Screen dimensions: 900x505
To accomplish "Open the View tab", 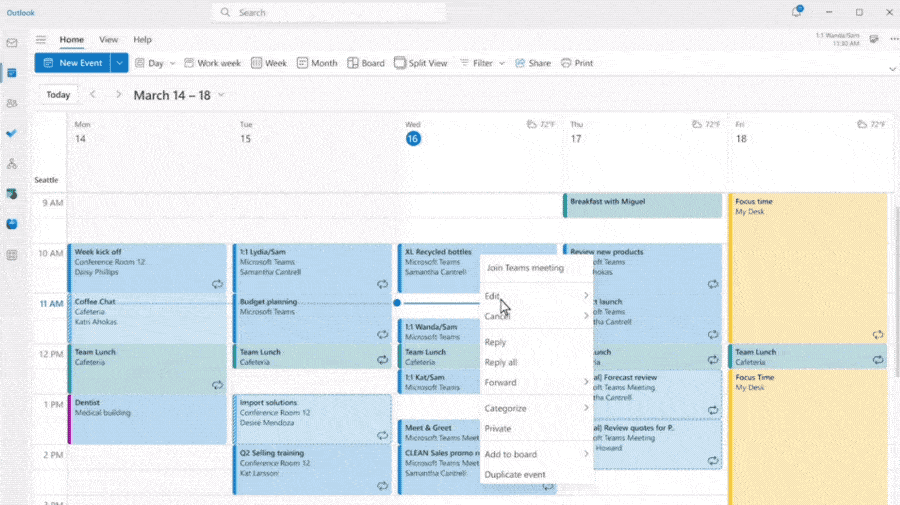I will pyautogui.click(x=108, y=40).
